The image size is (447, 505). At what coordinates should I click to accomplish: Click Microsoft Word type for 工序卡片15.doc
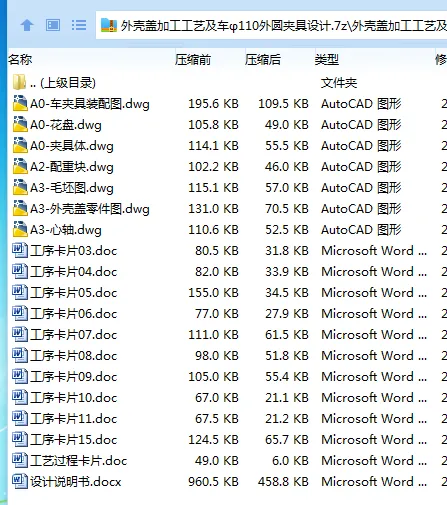(x=374, y=440)
